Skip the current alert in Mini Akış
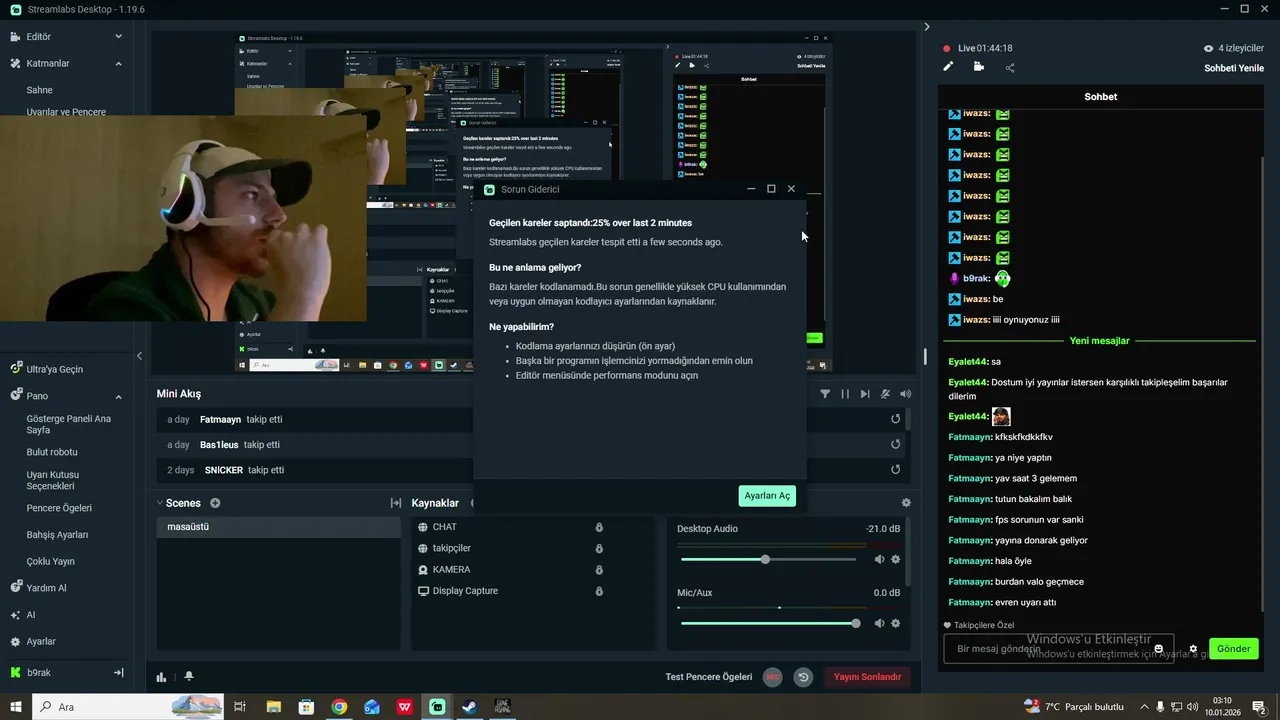Image resolution: width=1280 pixels, height=720 pixels. click(865, 394)
